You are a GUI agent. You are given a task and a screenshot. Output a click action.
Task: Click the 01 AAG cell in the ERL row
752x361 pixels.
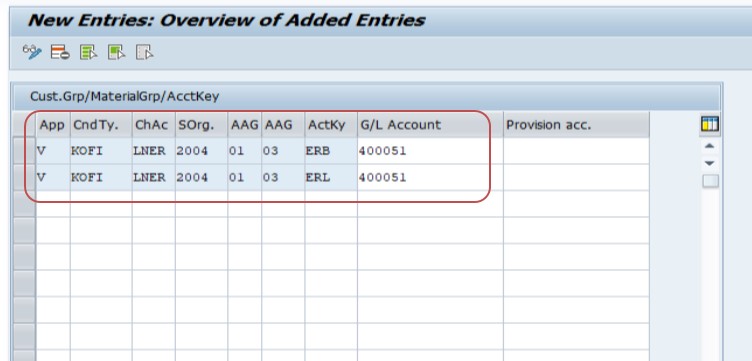click(245, 177)
